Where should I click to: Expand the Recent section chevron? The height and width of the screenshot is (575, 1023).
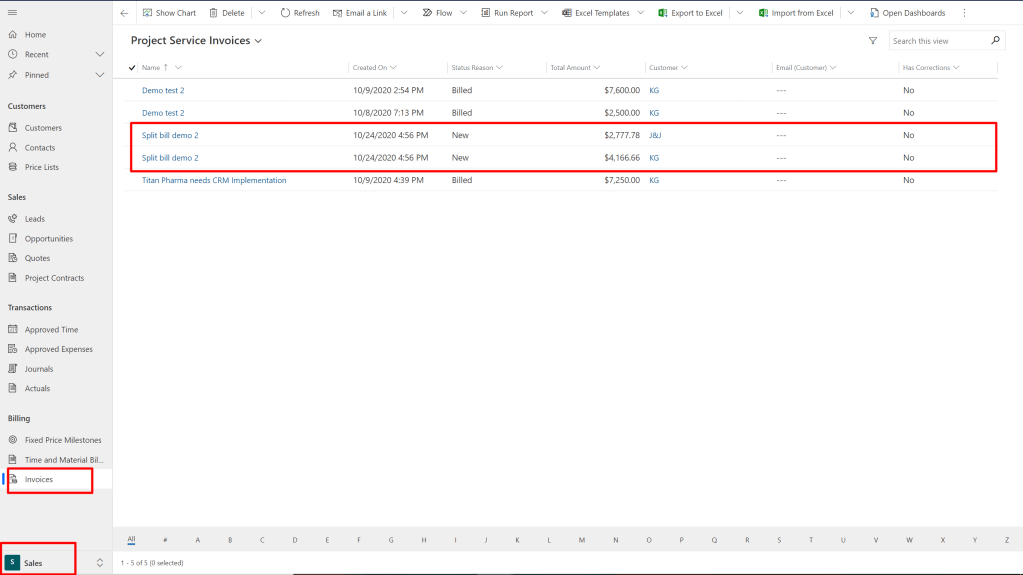(99, 54)
